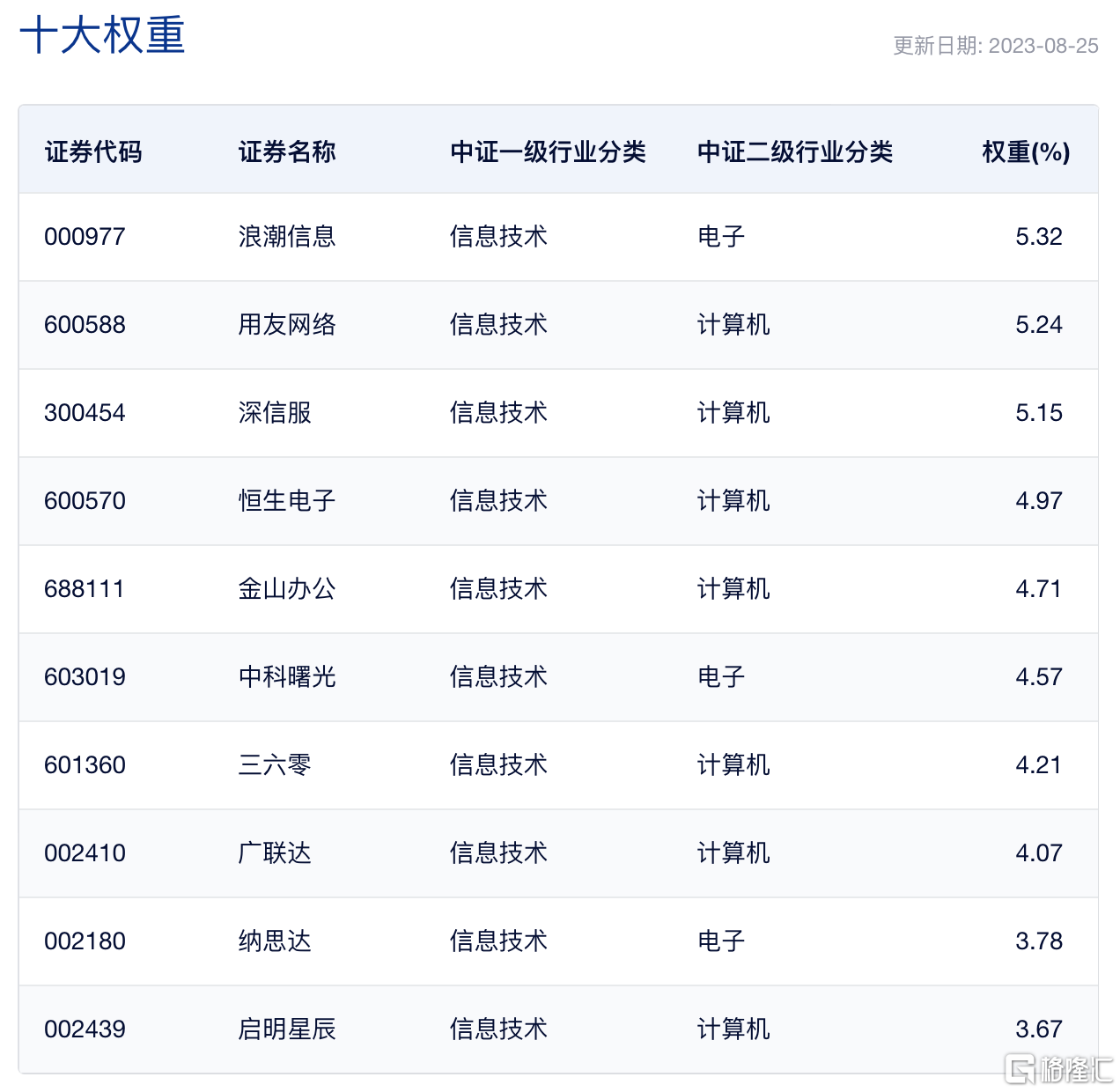Click security code 300454
The width and height of the screenshot is (1120, 1092).
tap(85, 413)
